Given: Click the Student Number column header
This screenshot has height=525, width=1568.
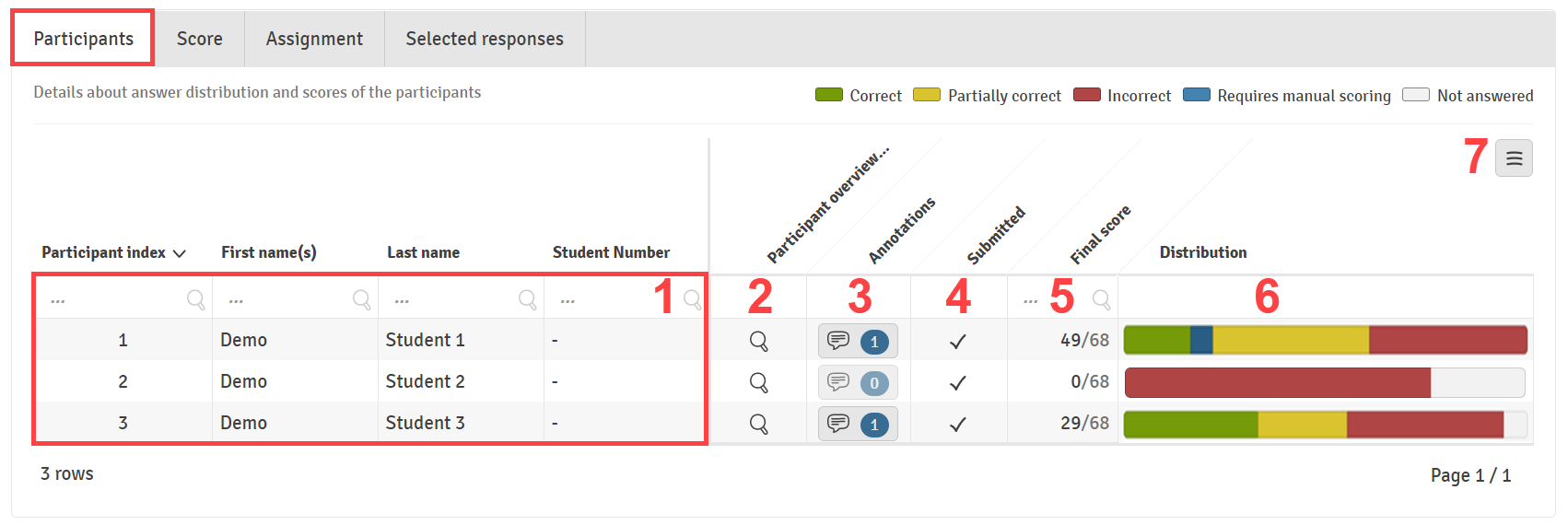Looking at the screenshot, I should (x=611, y=252).
